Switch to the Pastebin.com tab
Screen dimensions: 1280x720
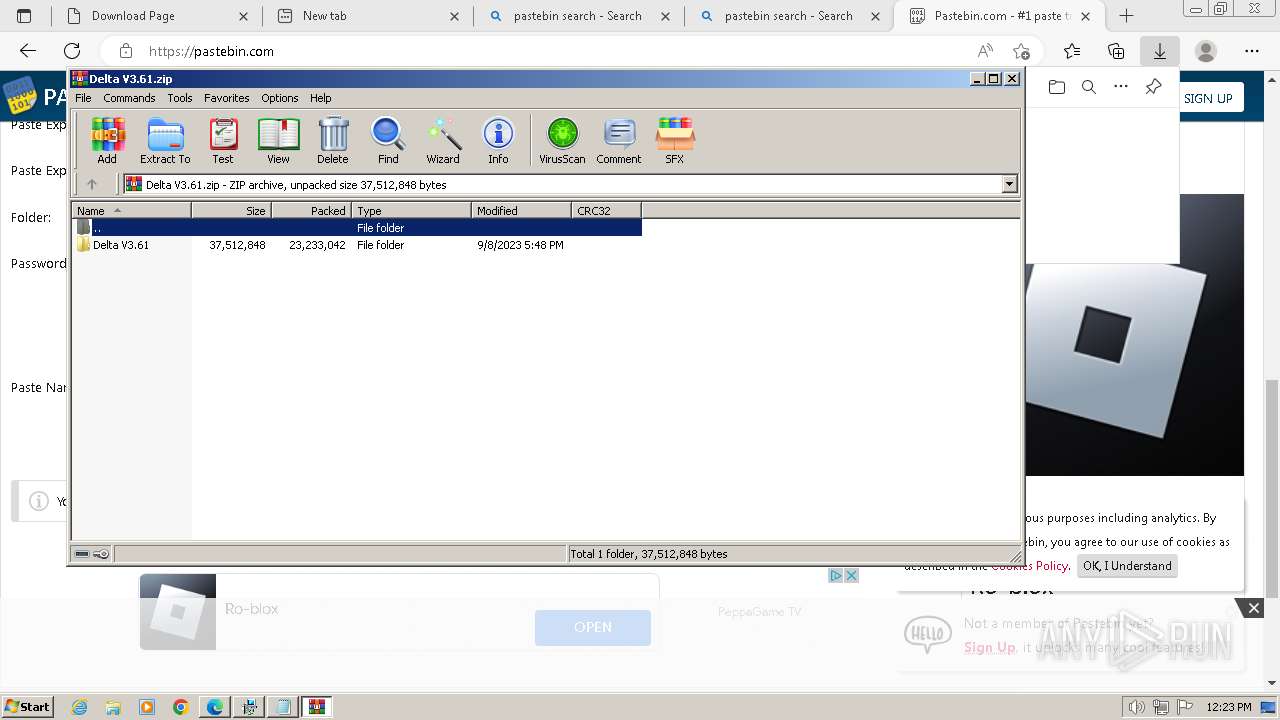[x=999, y=16]
